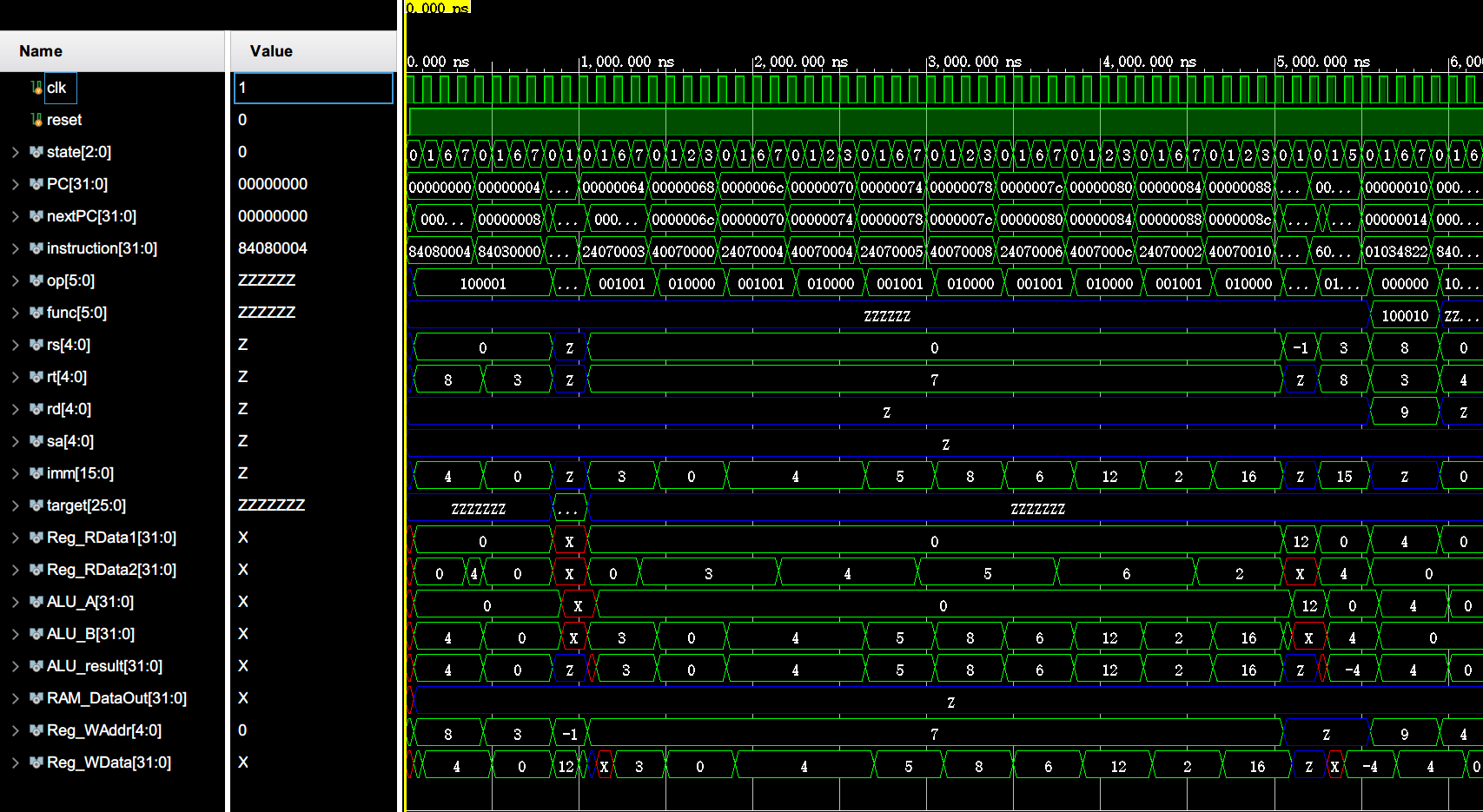The image size is (1483, 812).
Task: Select the reset signal icon
Action: point(36,120)
